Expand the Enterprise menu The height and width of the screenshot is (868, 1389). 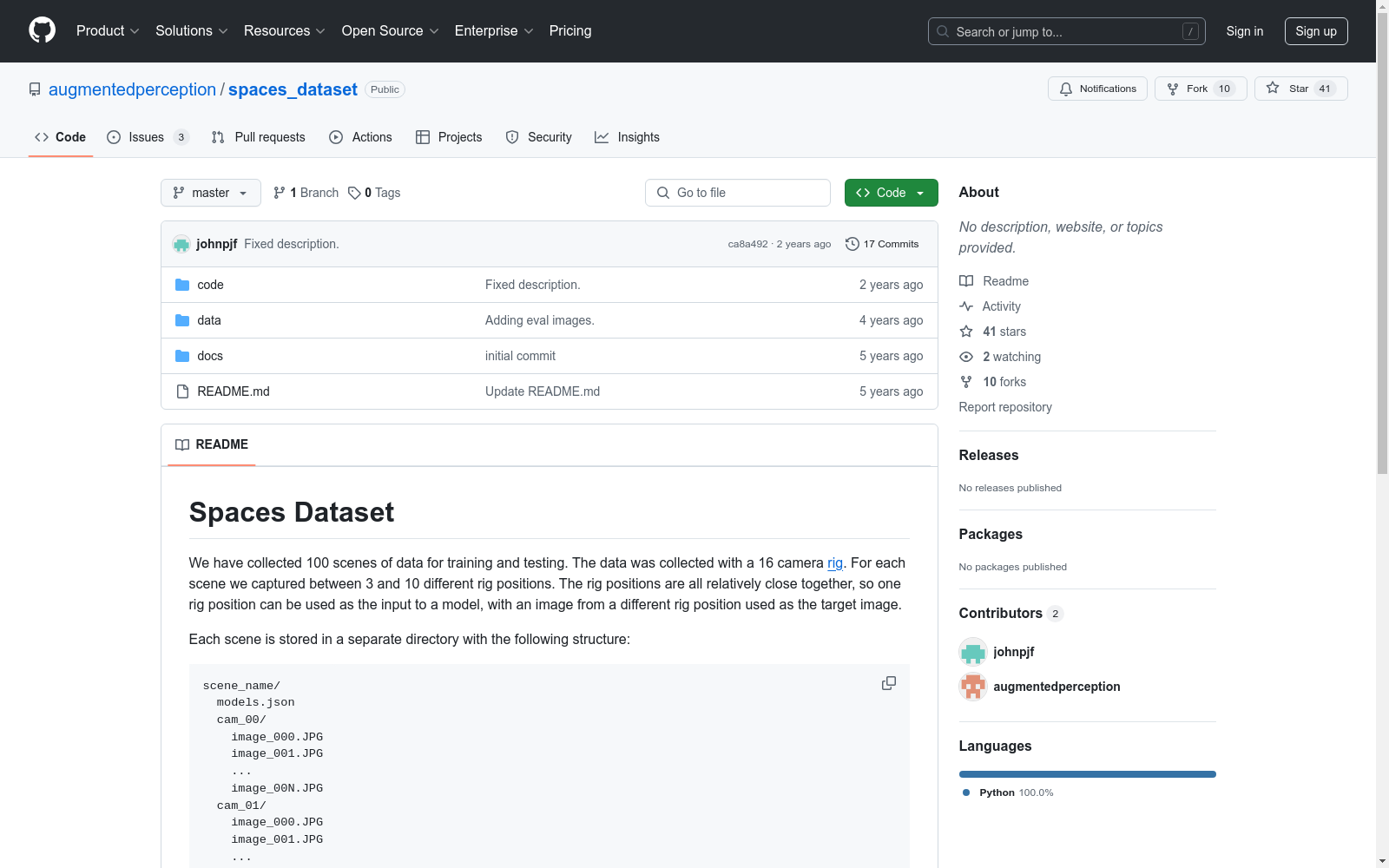tap(494, 30)
